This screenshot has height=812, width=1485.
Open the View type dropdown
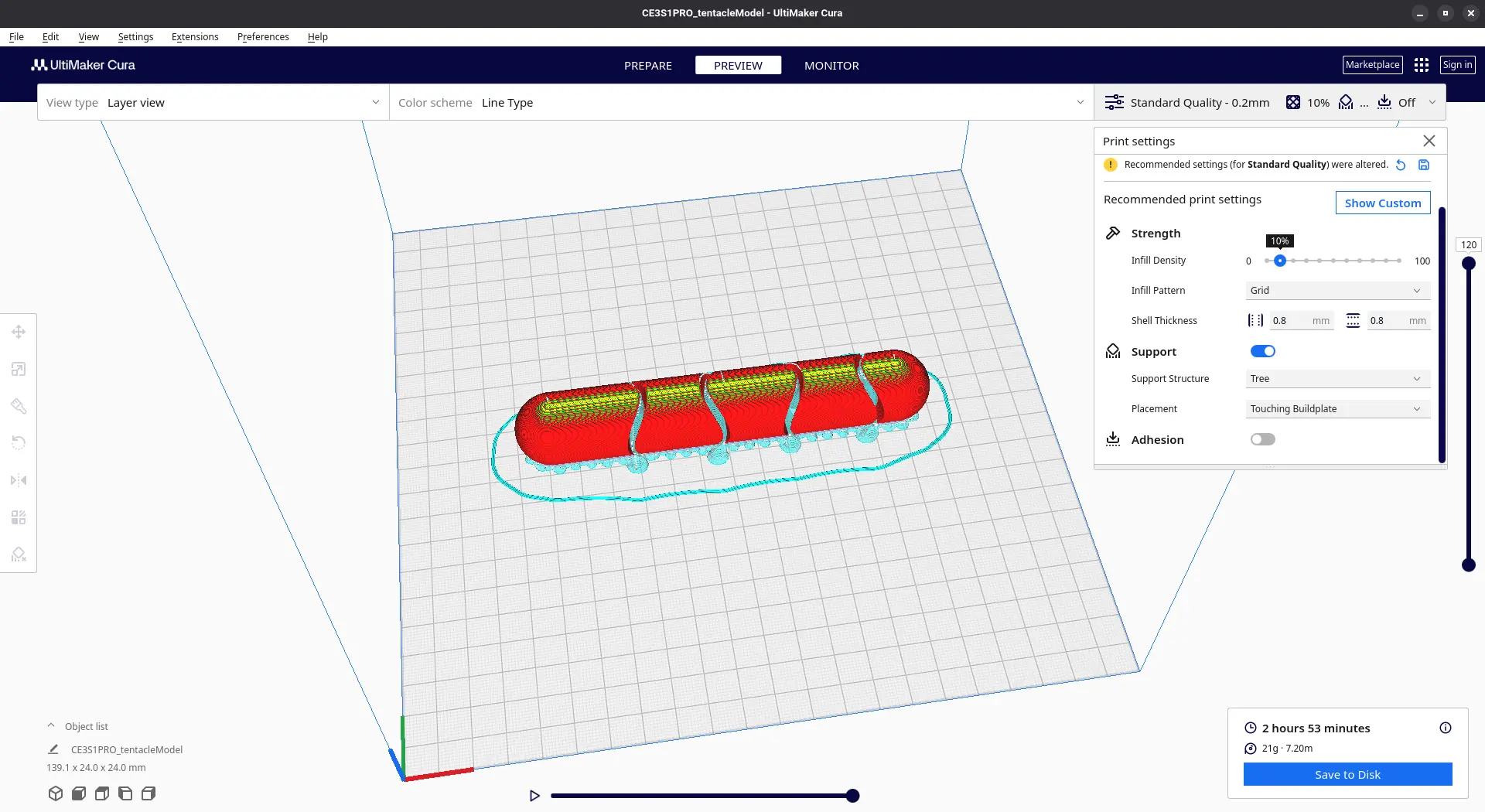click(213, 102)
